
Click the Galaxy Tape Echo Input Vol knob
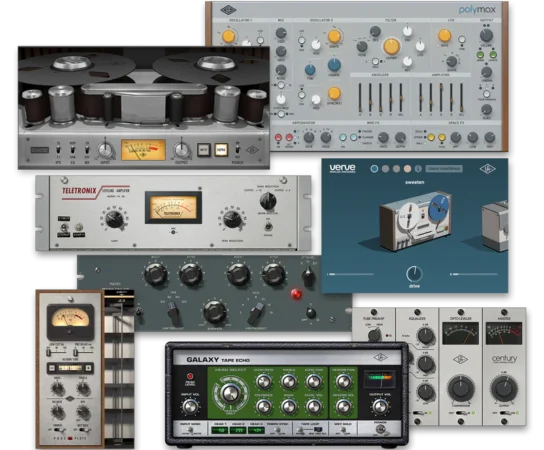tap(190, 406)
